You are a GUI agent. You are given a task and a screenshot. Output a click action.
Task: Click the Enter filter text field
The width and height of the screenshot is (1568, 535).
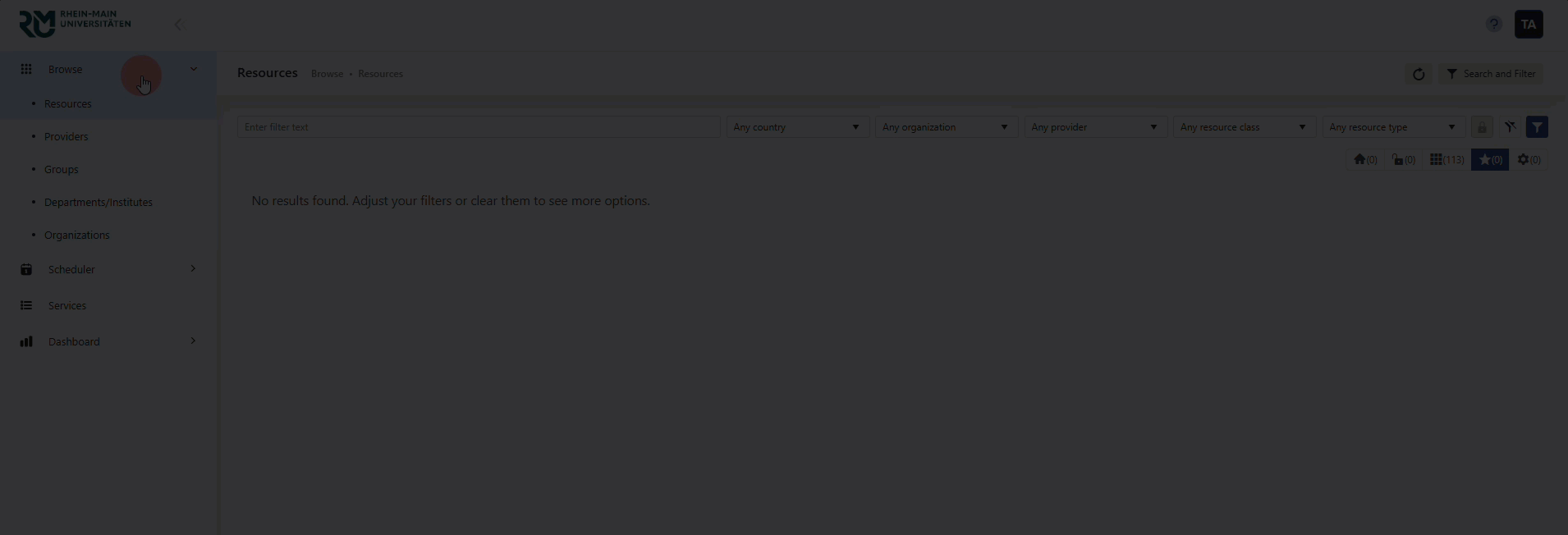coord(478,127)
